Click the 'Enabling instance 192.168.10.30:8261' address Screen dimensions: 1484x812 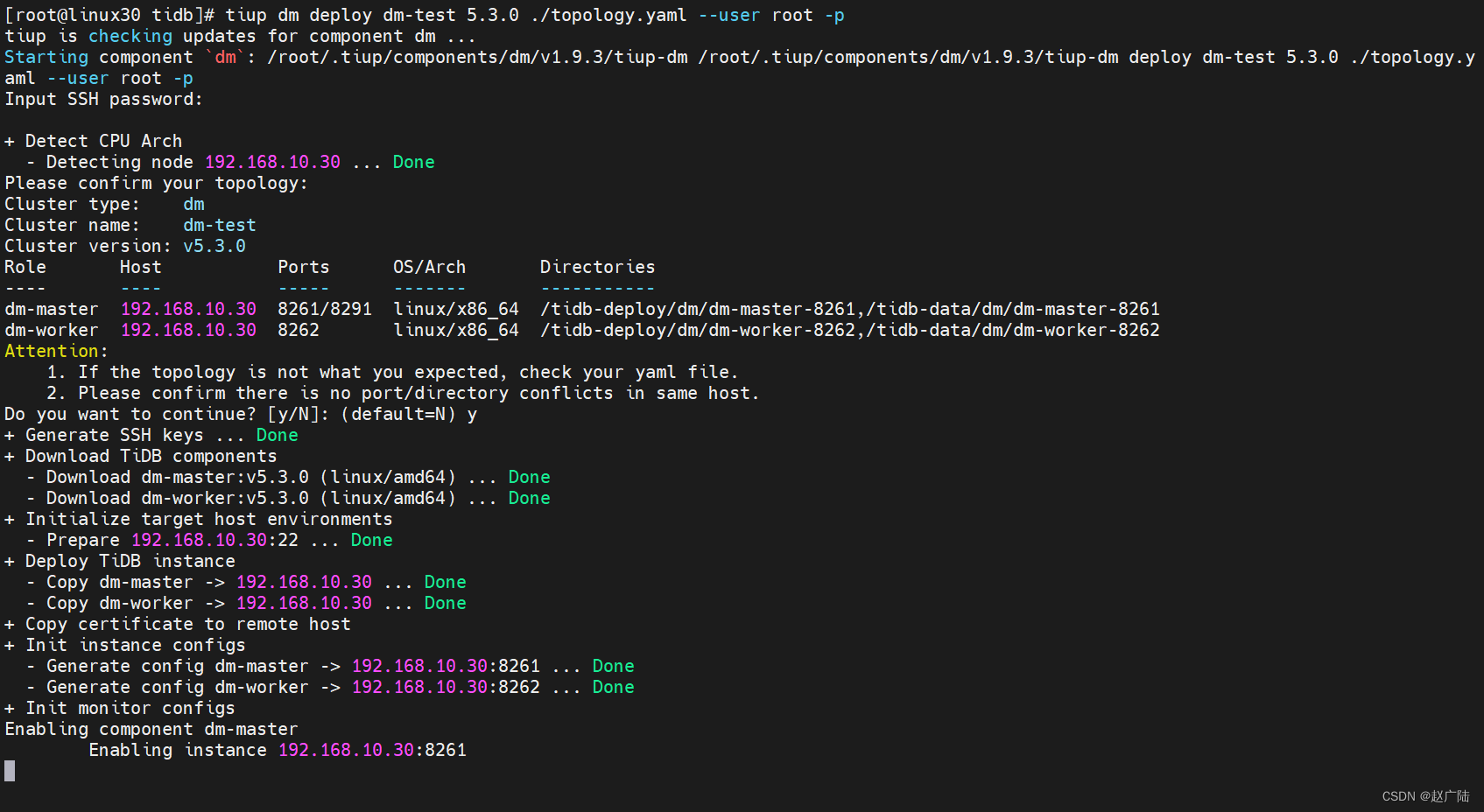(372, 750)
